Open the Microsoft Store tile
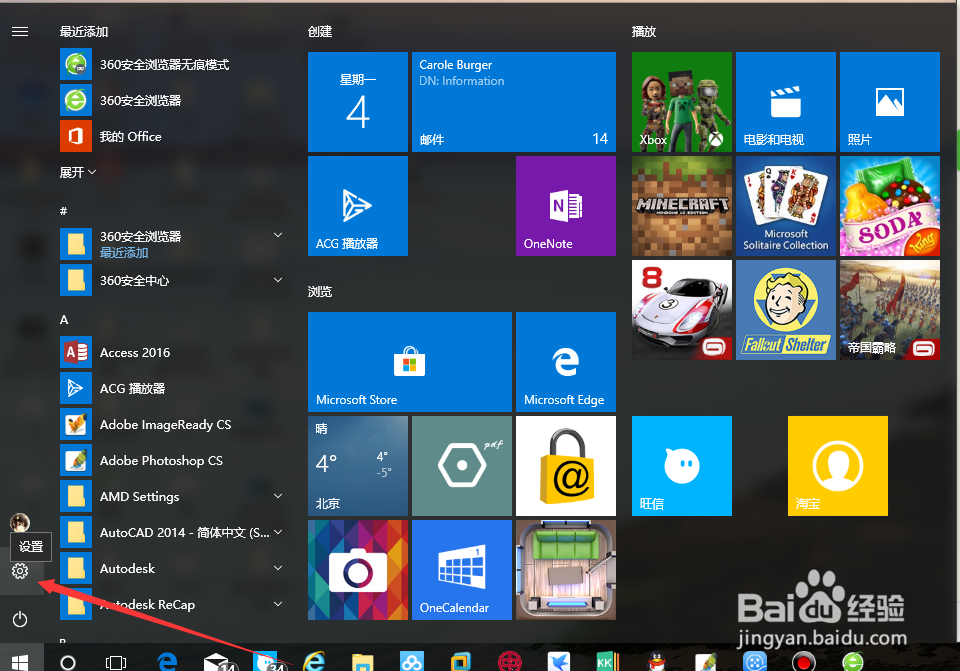Viewport: 960px width, 671px height. pyautogui.click(x=410, y=362)
